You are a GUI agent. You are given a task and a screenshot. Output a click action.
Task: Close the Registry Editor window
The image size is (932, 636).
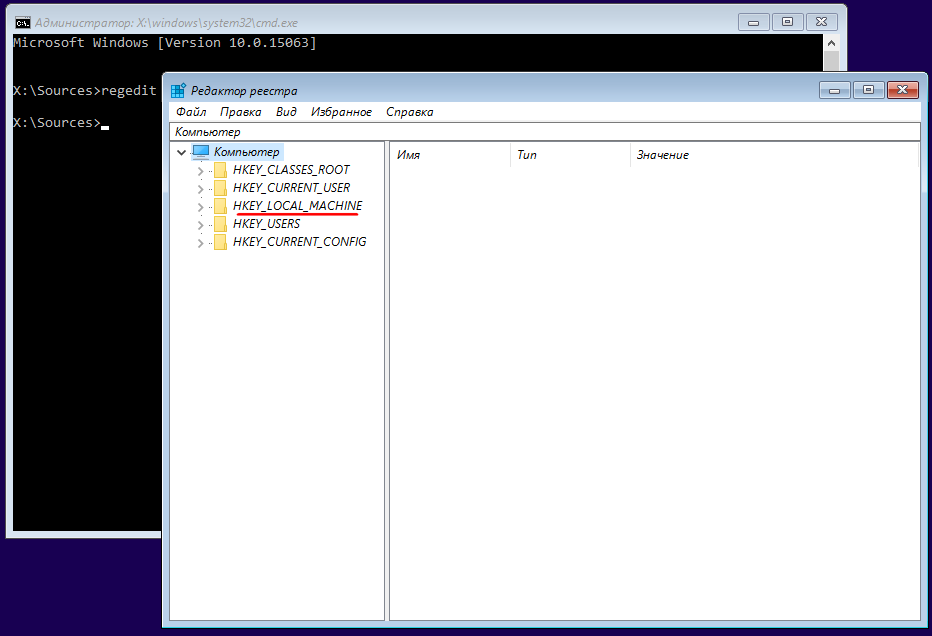(x=903, y=90)
